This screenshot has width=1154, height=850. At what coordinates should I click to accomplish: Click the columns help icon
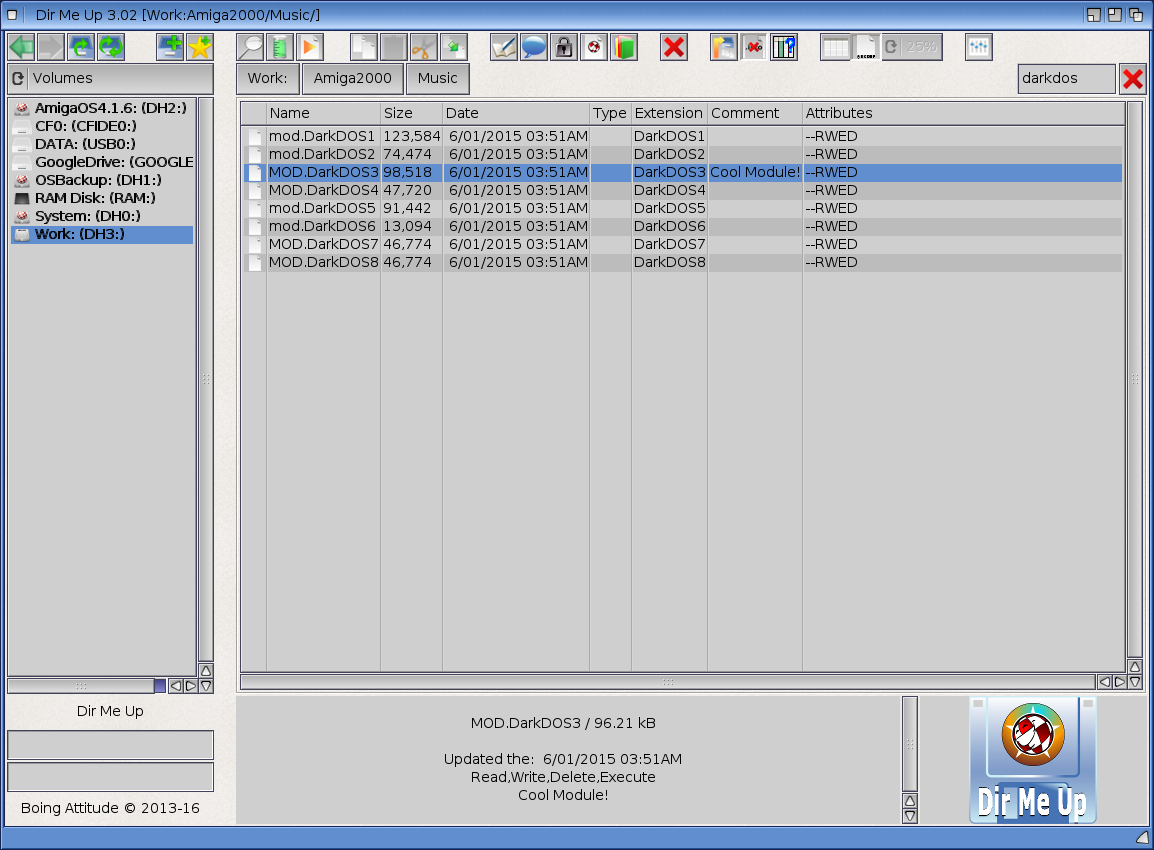tap(784, 47)
